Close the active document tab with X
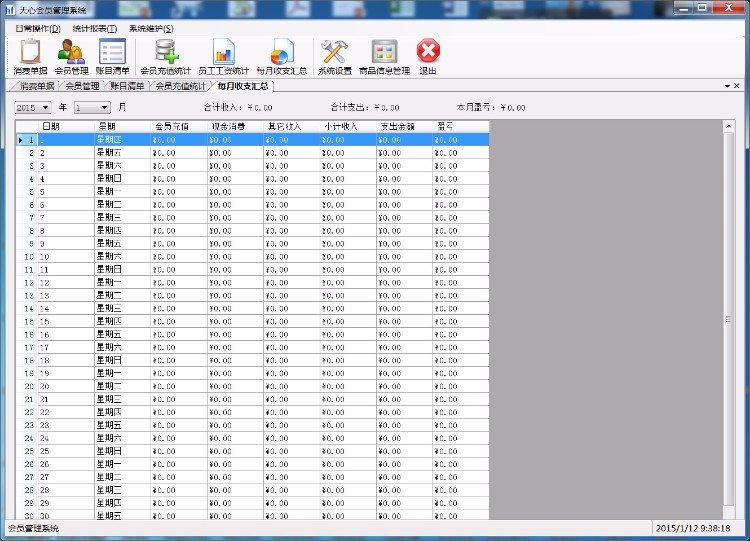This screenshot has width=750, height=541. click(737, 86)
